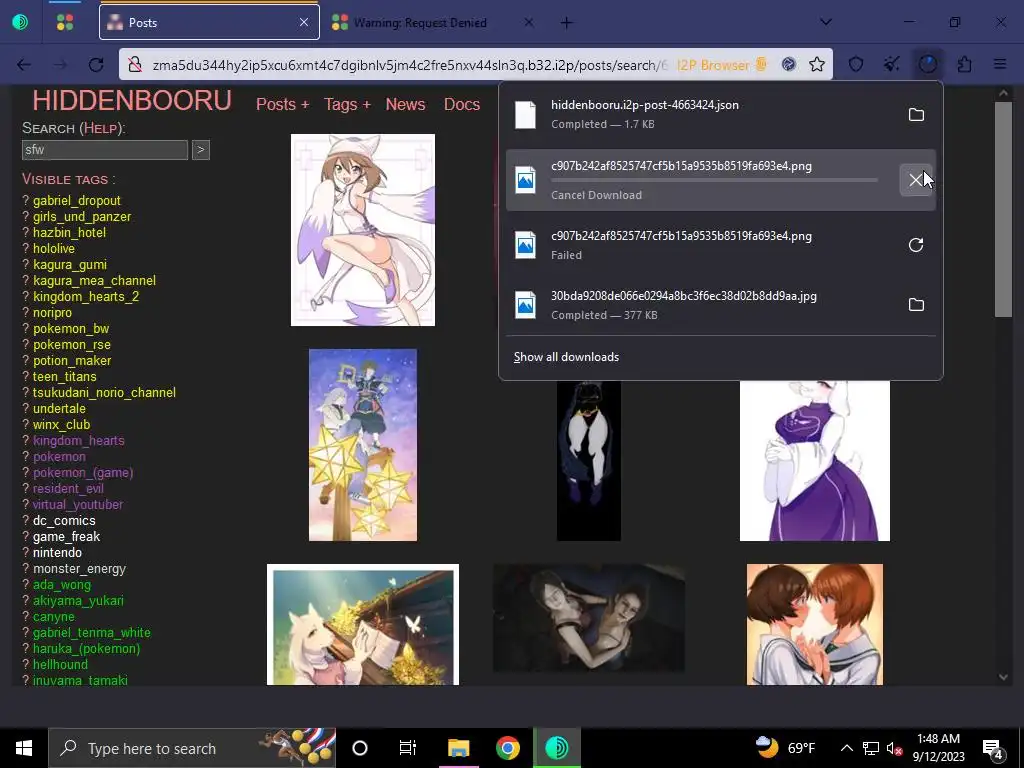
Task: Open the shield protection icon
Action: coord(856,64)
